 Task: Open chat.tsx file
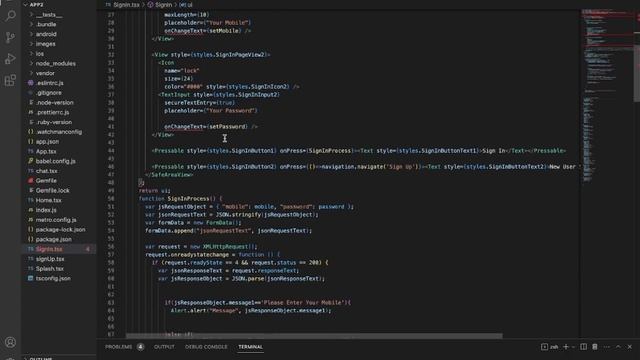[47, 171]
